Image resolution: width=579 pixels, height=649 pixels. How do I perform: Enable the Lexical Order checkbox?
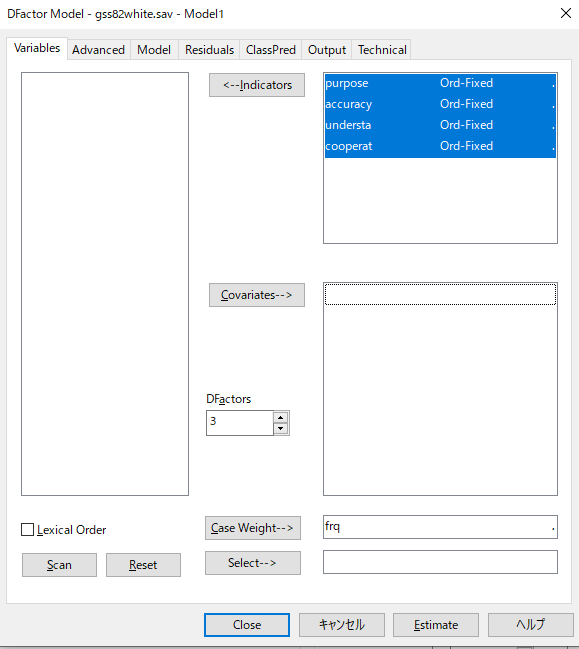[27, 530]
